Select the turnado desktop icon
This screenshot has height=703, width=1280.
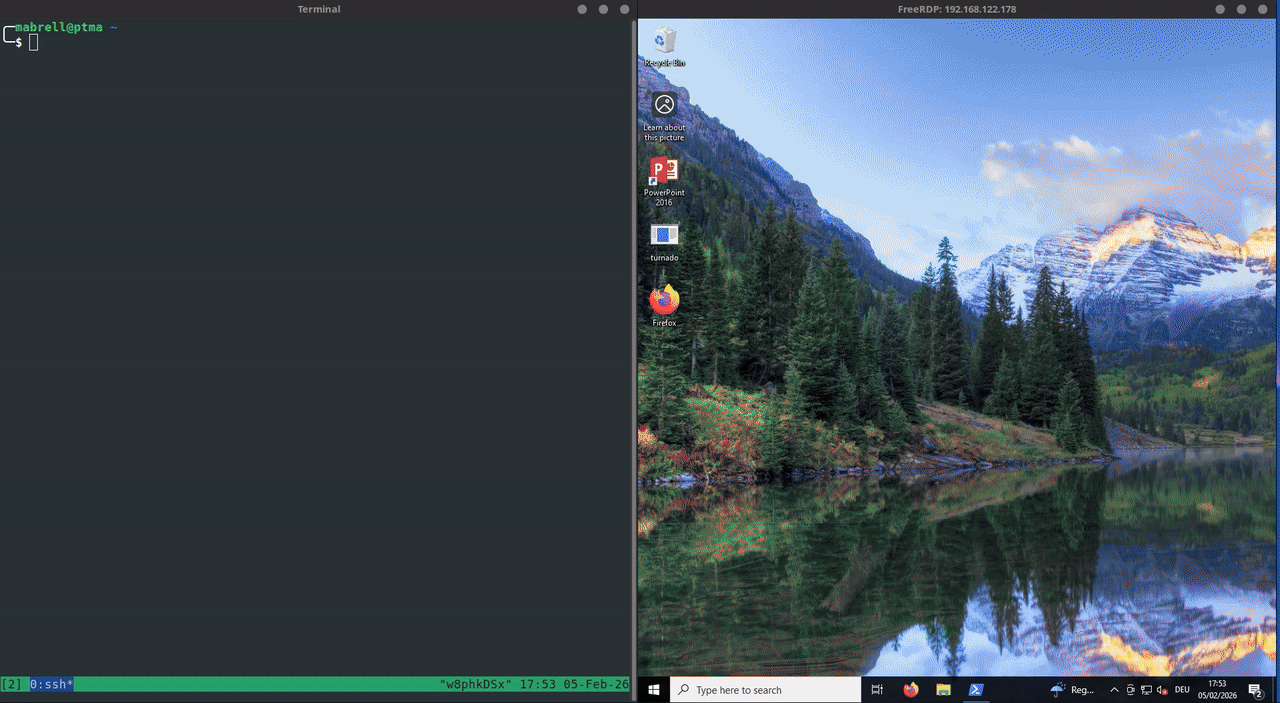(664, 242)
